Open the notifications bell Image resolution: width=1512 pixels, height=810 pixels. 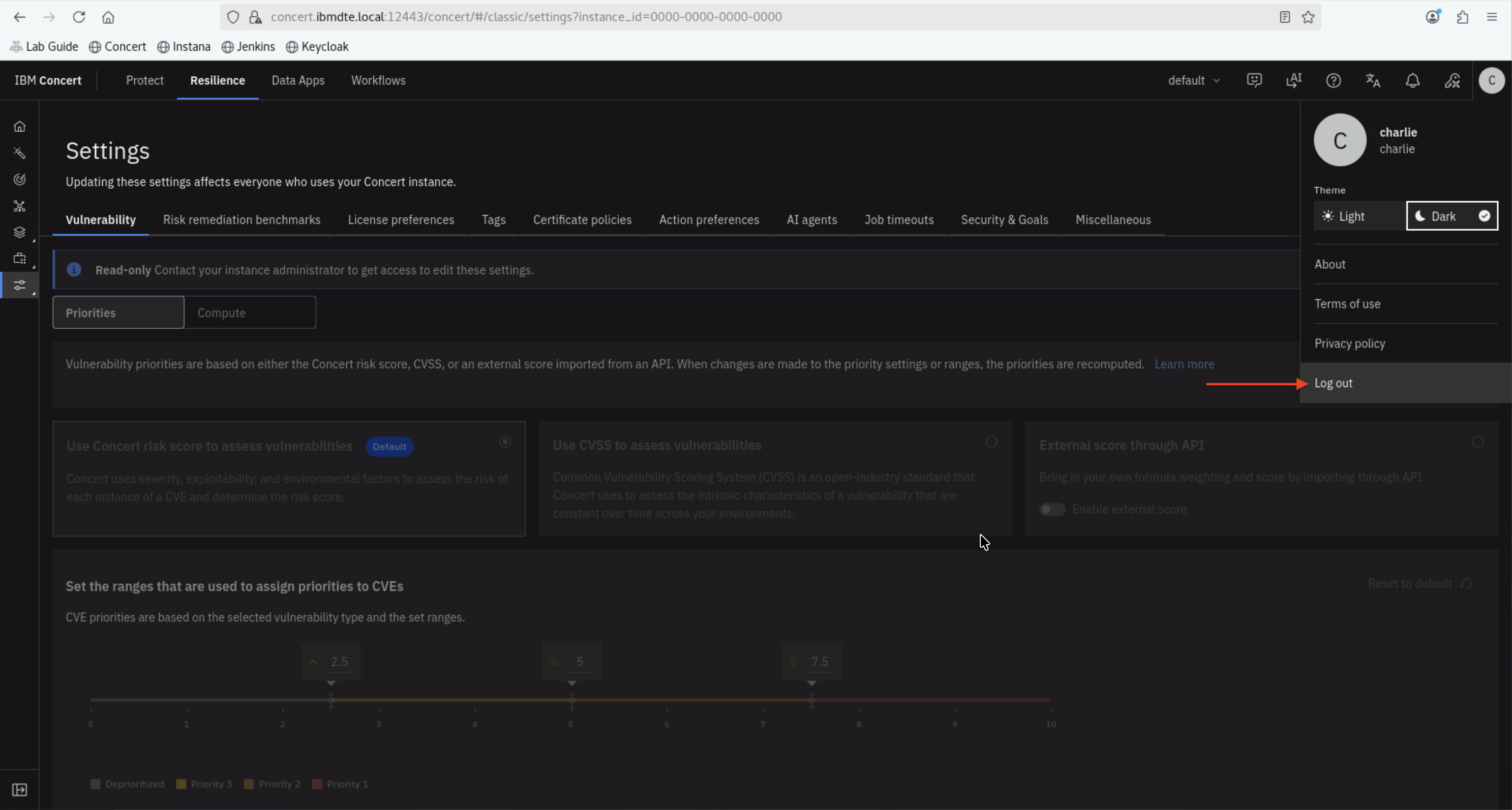[x=1413, y=80]
